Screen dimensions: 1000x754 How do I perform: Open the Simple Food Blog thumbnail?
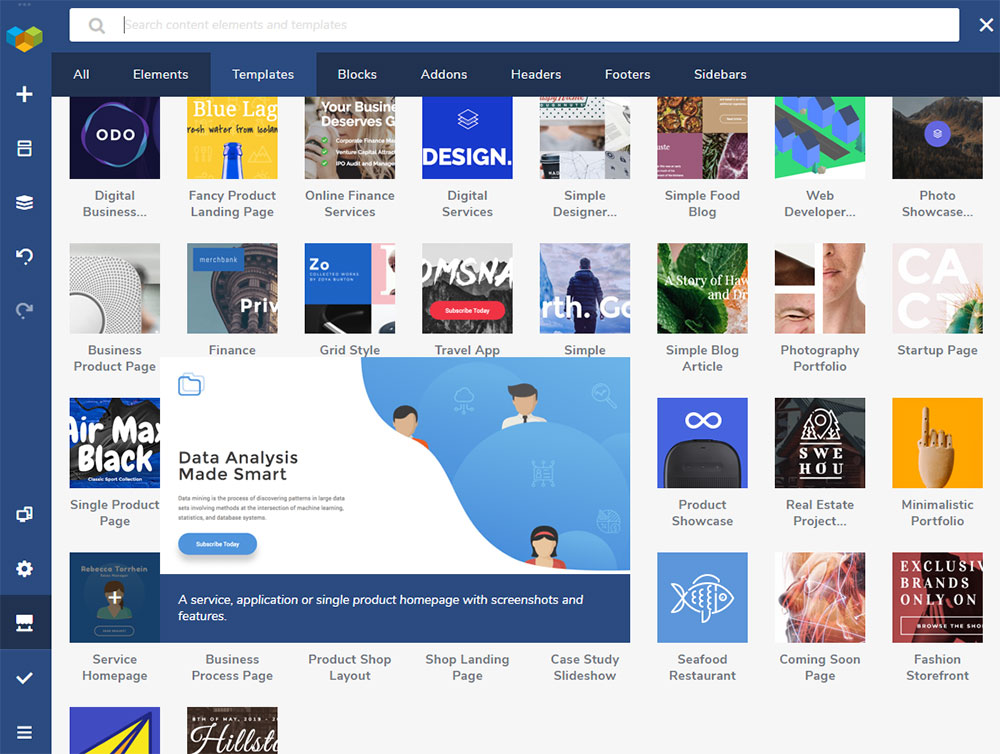point(702,138)
